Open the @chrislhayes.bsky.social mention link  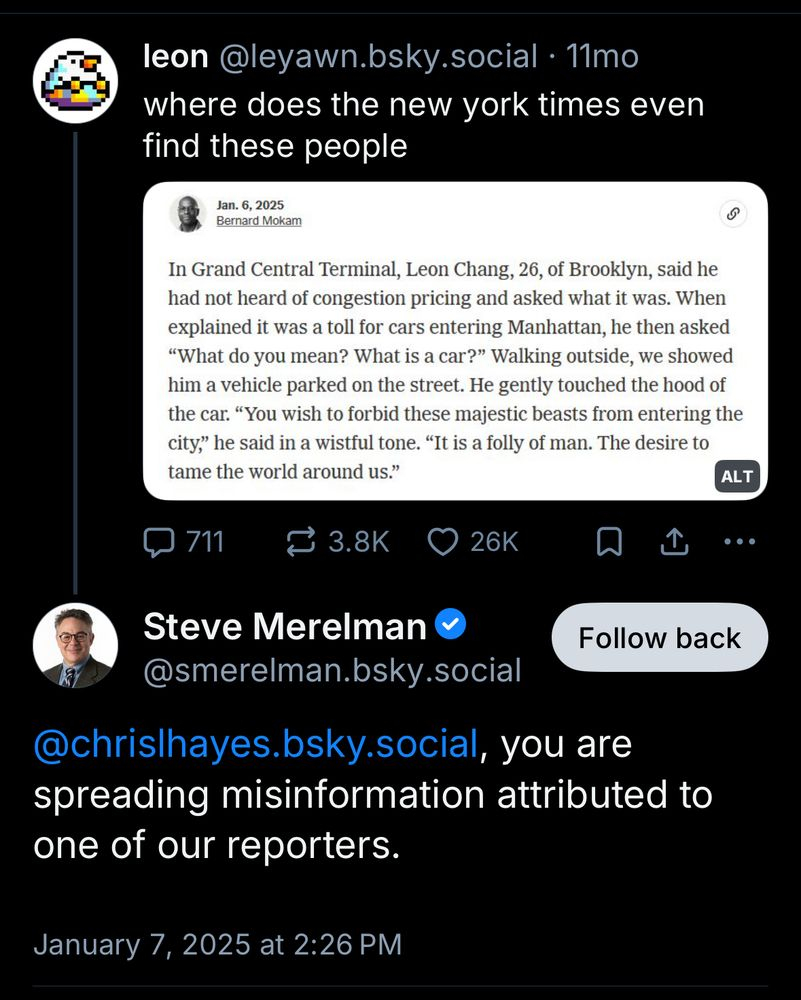coord(255,745)
